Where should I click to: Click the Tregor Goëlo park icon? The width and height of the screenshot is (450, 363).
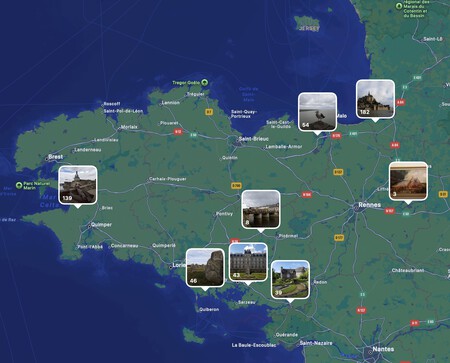pyautogui.click(x=205, y=82)
